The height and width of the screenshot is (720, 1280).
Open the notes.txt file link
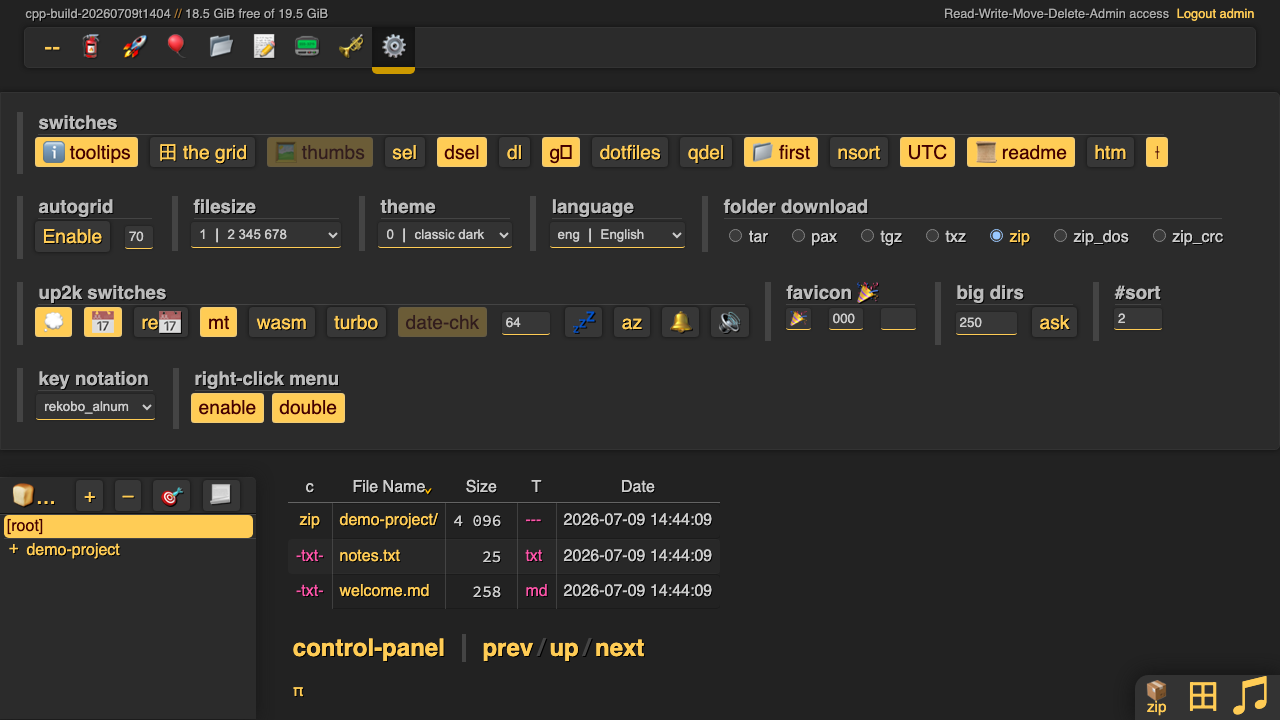369,555
